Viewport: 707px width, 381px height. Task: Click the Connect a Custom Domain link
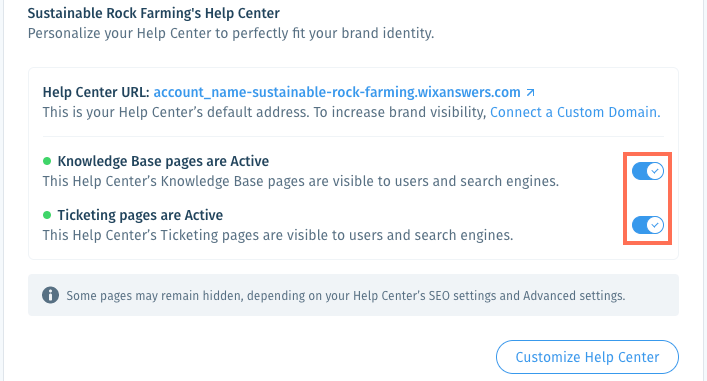click(x=575, y=112)
